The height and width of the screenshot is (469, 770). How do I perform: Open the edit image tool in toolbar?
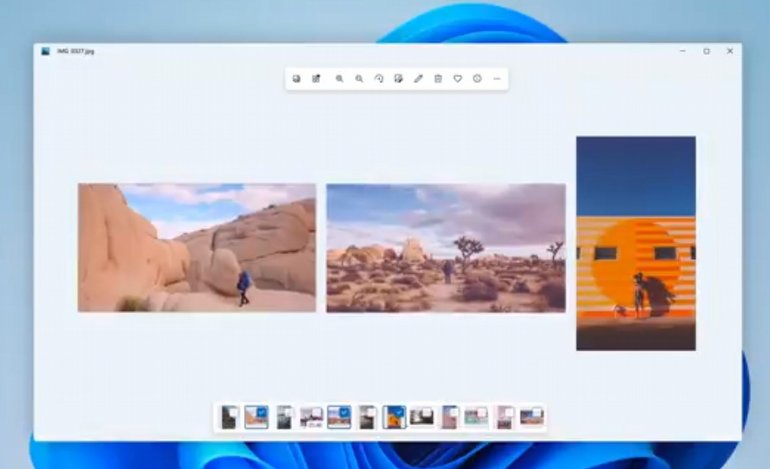click(398, 79)
